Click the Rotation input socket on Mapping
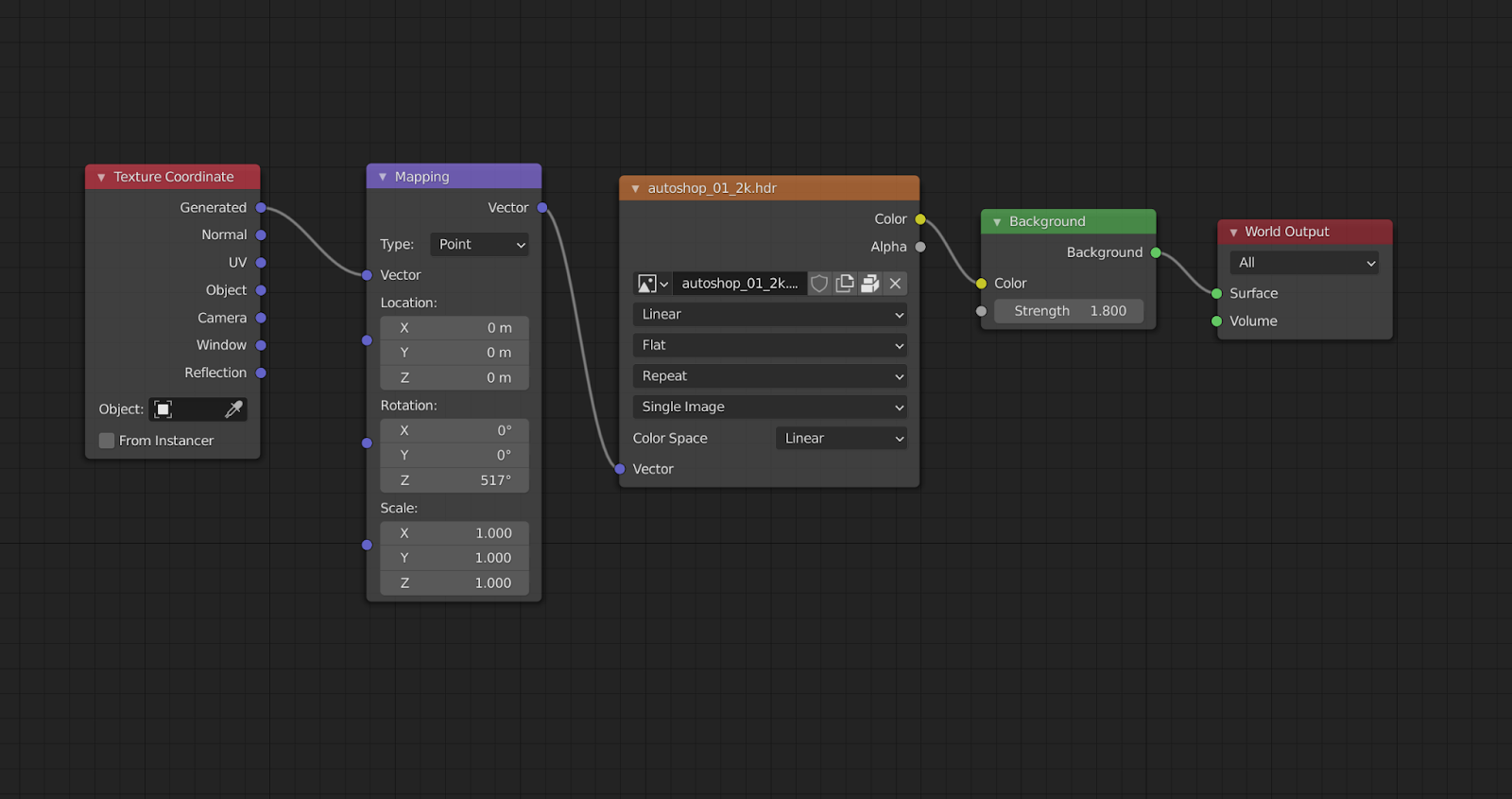The height and width of the screenshot is (799, 1512). [x=367, y=443]
